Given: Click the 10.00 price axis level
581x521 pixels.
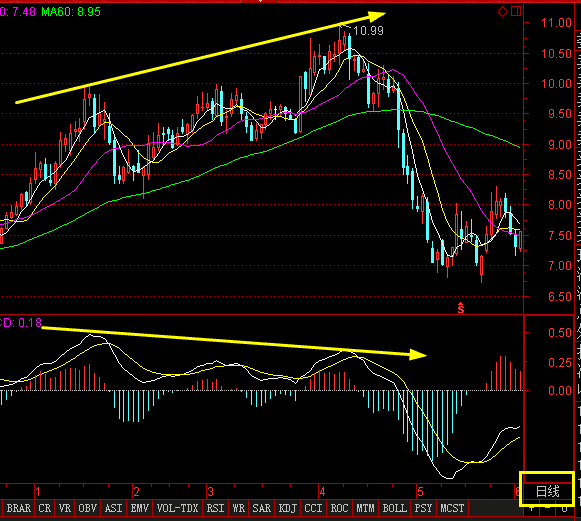Looking at the screenshot, I should click(556, 83).
